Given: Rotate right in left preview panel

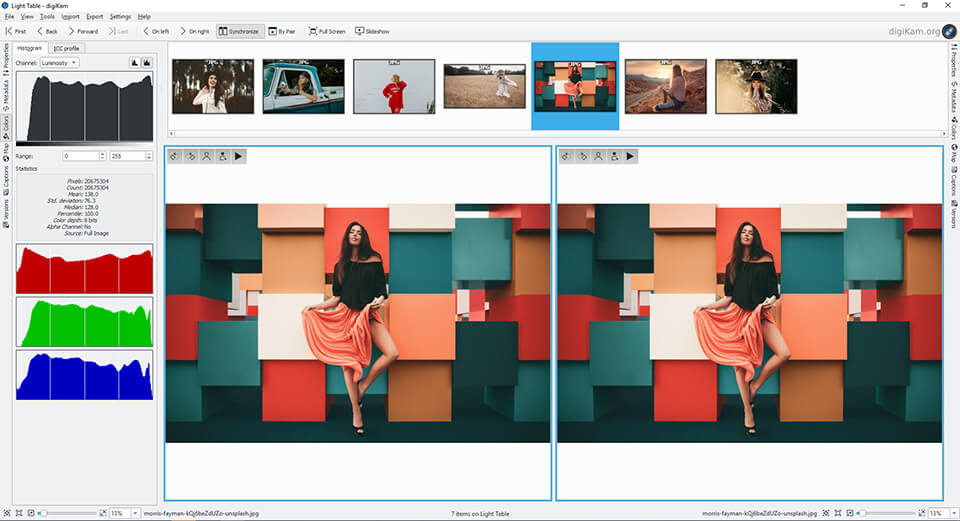Looking at the screenshot, I should point(190,156).
